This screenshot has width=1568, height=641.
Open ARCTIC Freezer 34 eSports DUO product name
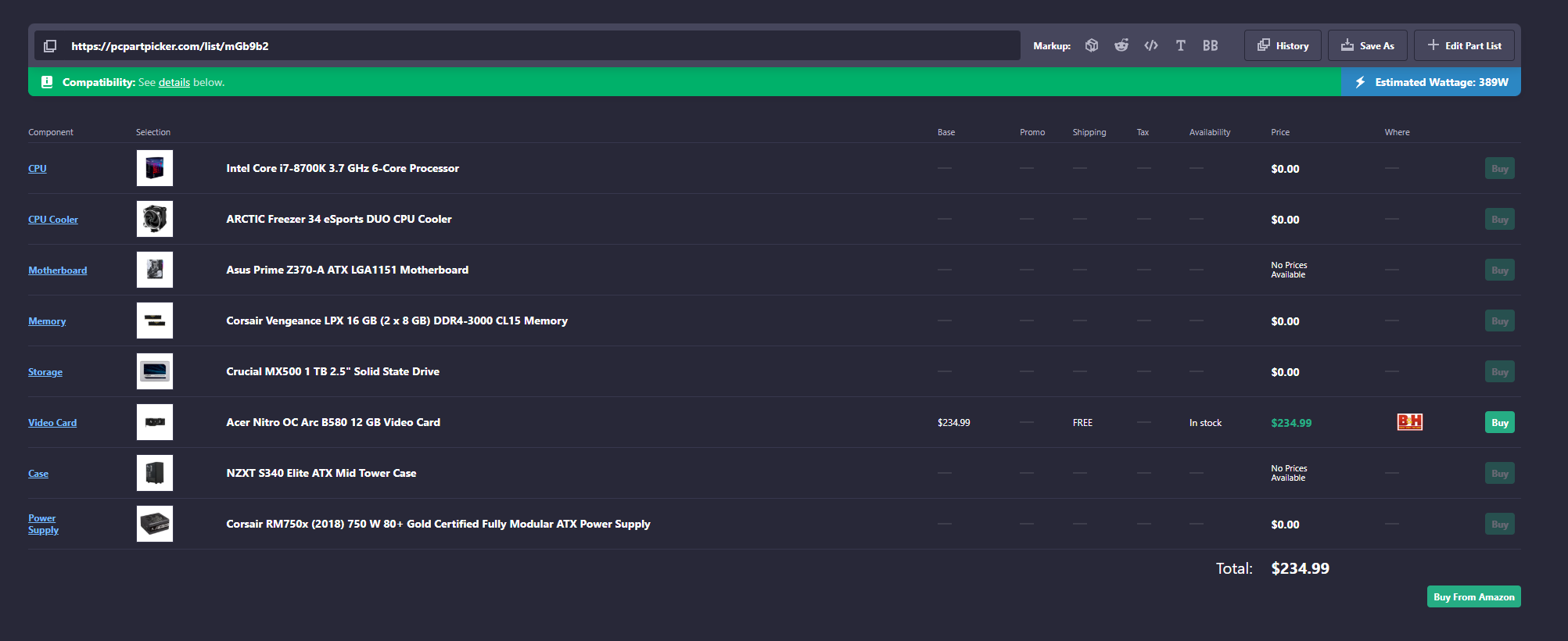click(339, 219)
